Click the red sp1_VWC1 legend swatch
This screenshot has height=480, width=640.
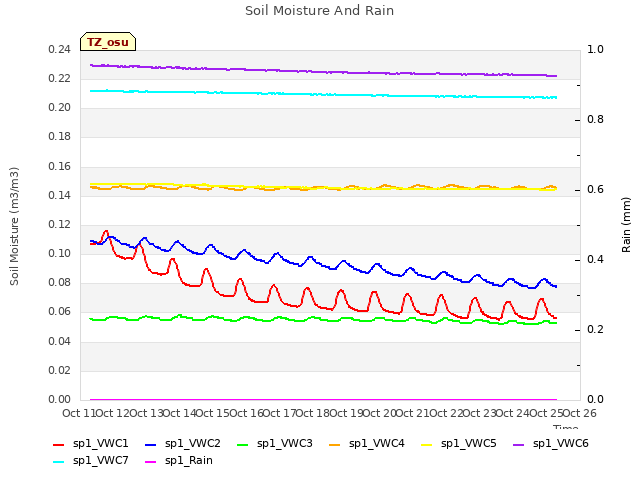59,444
